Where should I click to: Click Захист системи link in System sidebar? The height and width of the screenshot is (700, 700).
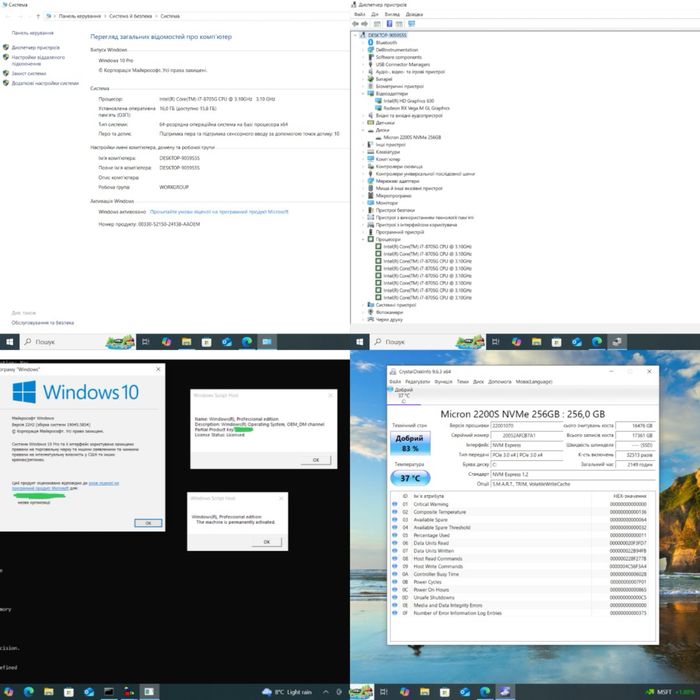(x=29, y=73)
